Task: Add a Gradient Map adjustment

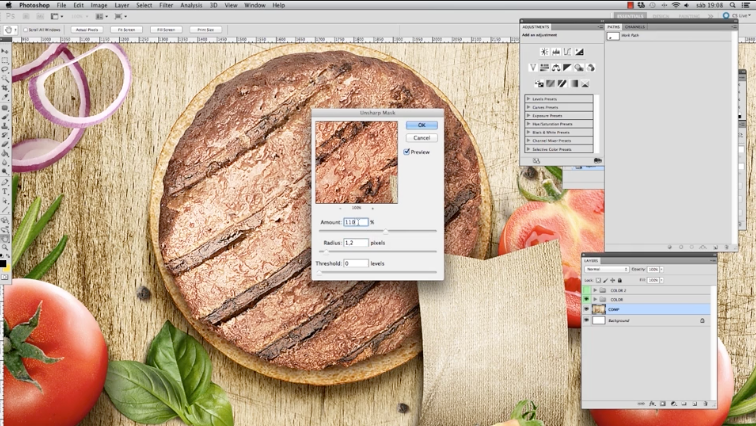Action: tap(575, 83)
